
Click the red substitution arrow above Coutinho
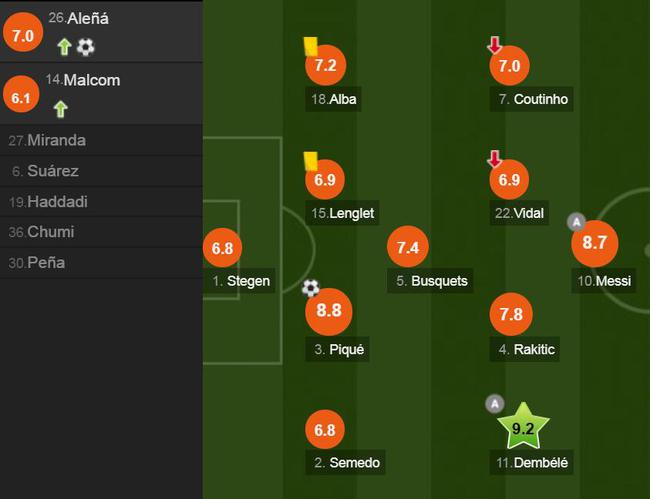pos(495,45)
